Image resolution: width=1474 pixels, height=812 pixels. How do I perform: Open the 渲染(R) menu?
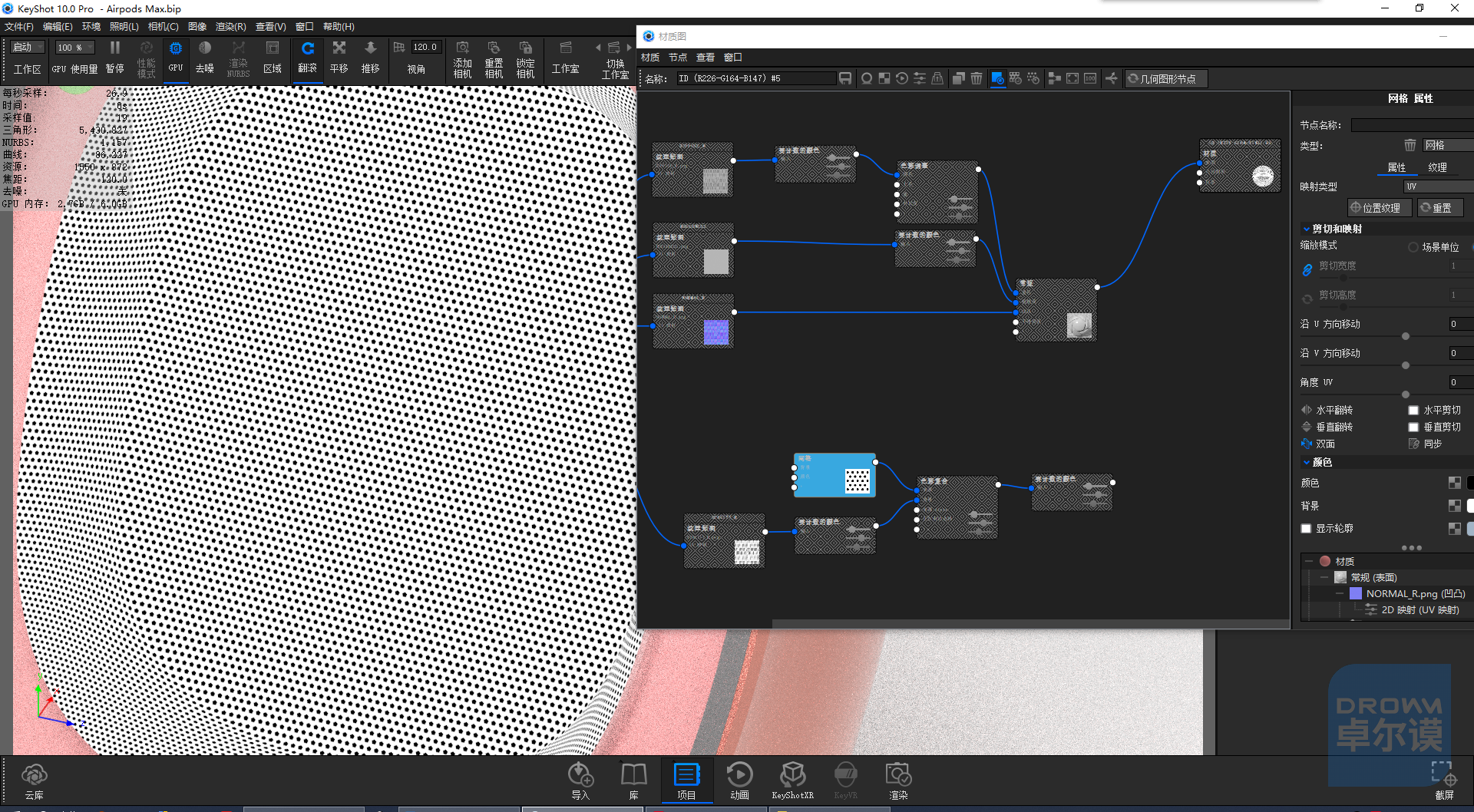[x=230, y=27]
